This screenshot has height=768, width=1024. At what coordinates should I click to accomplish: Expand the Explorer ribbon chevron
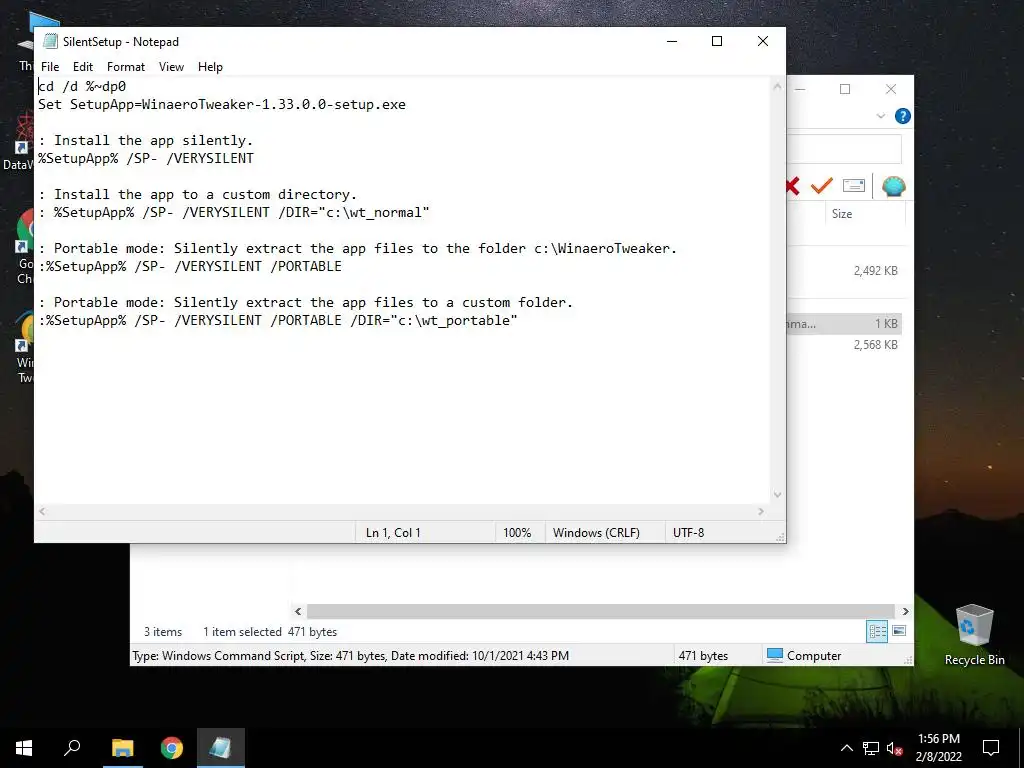coord(880,116)
